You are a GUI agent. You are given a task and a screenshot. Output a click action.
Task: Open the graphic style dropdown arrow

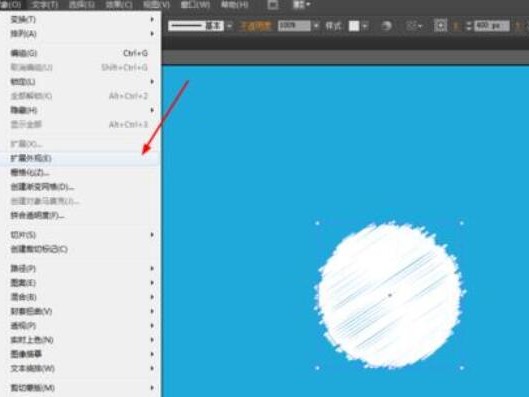click(365, 26)
